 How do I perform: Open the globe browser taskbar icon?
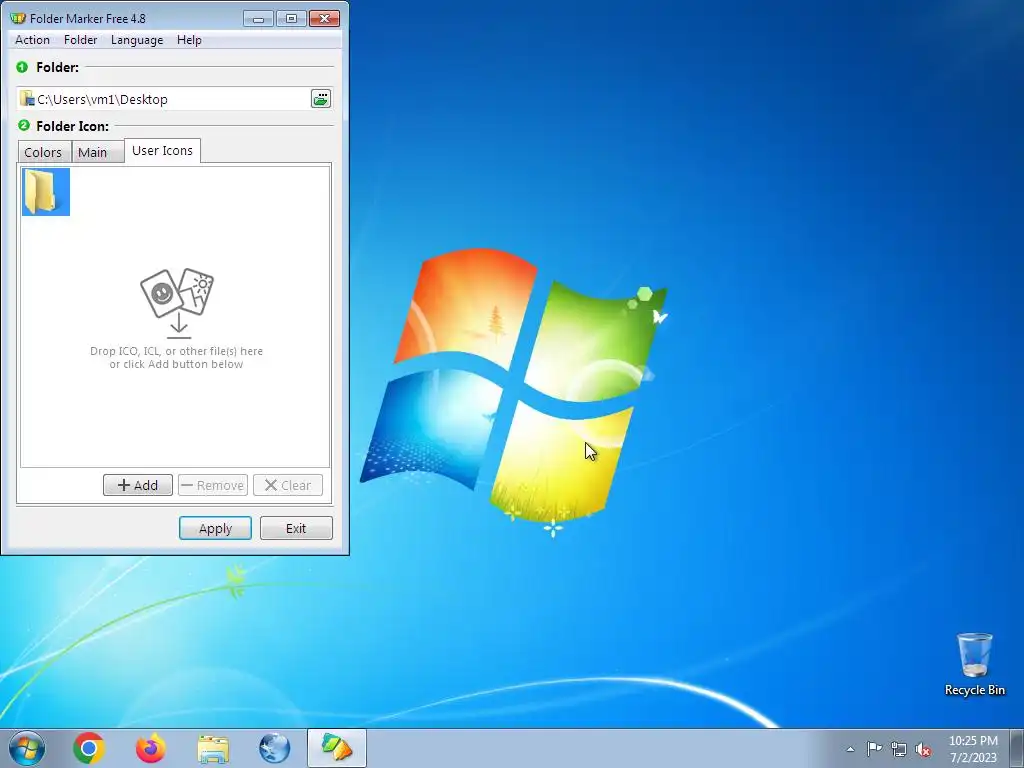[274, 748]
